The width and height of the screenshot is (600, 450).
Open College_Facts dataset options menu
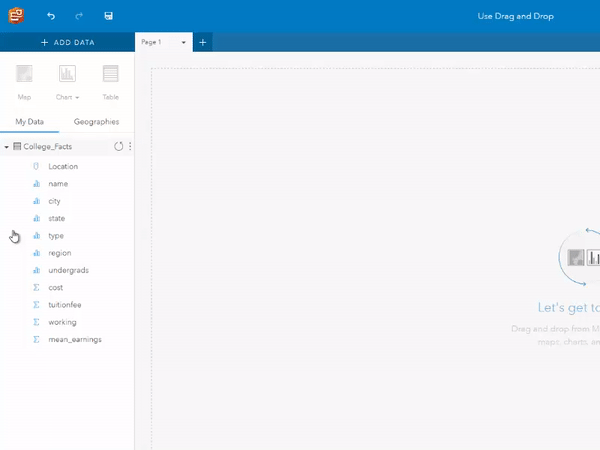pyautogui.click(x=130, y=146)
